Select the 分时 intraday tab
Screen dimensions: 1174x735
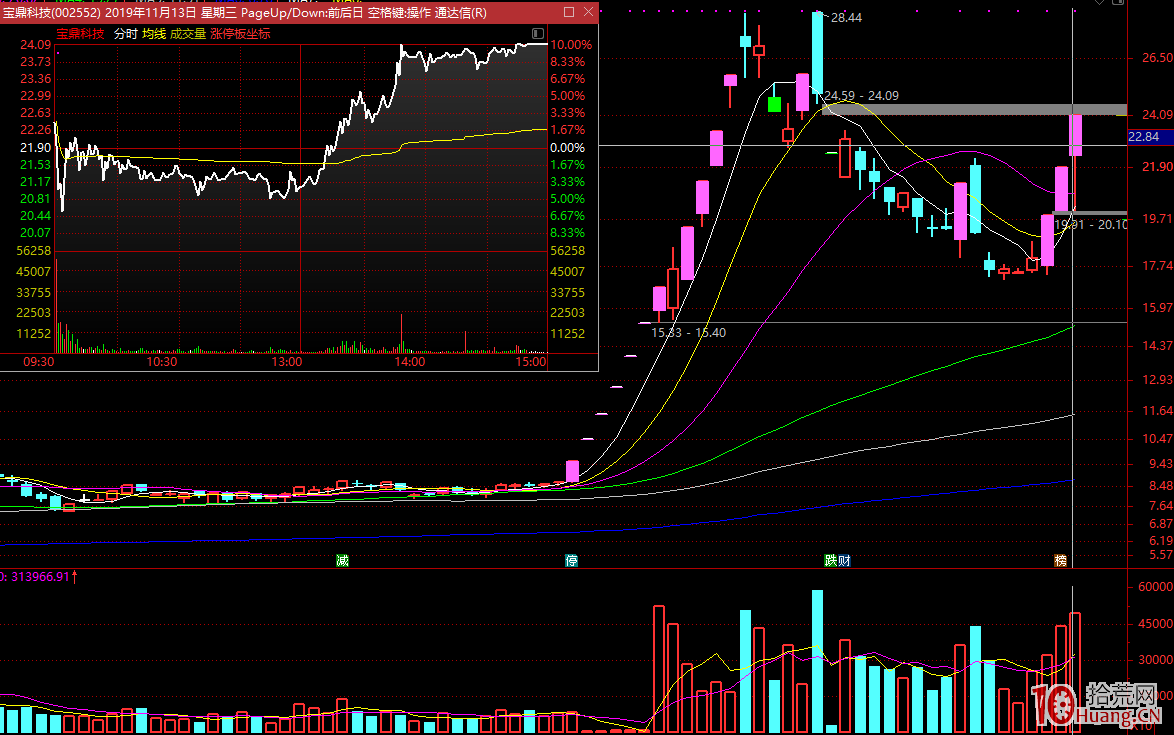(x=125, y=33)
